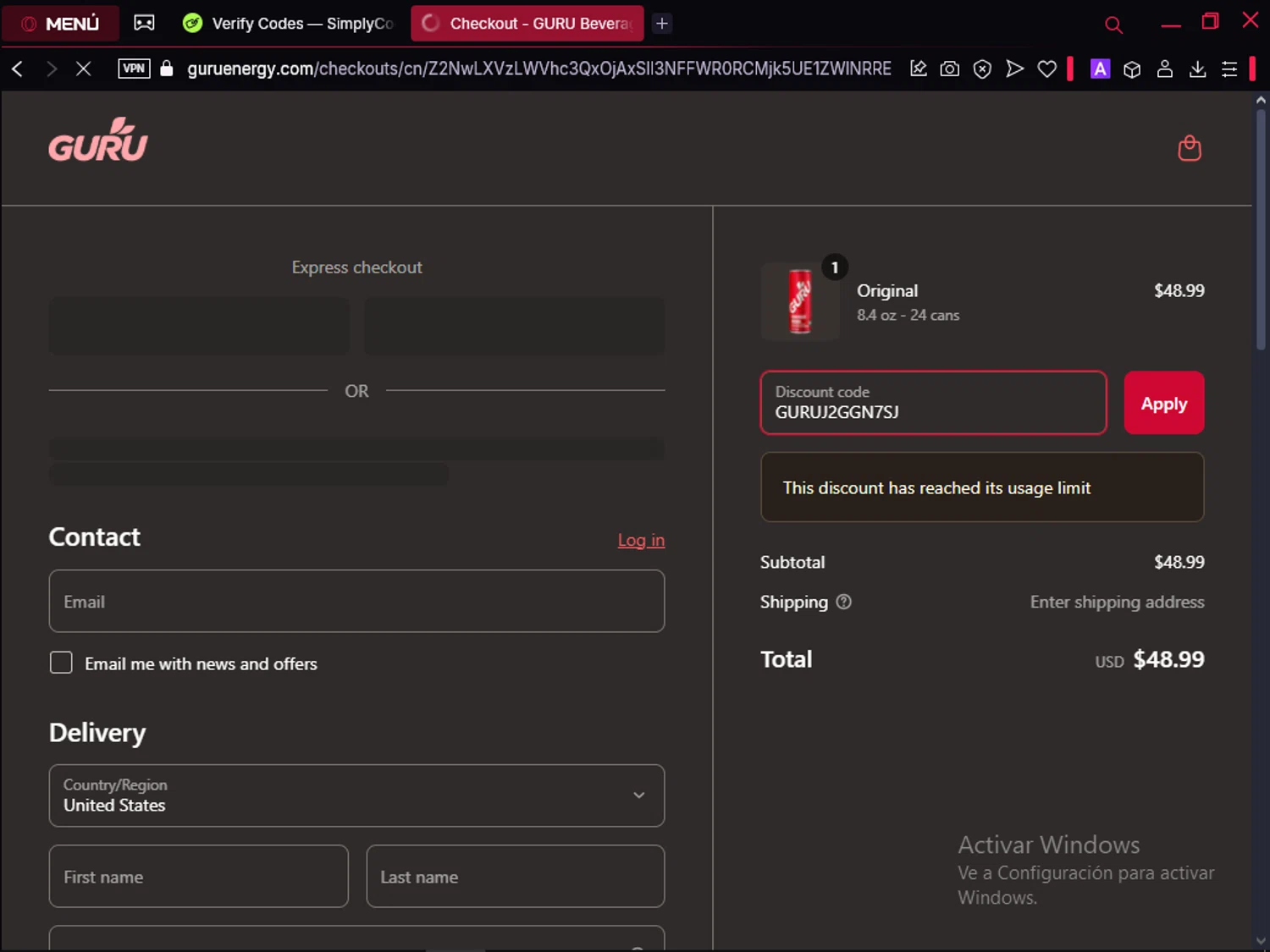Bookmark page with heart icon
The width and height of the screenshot is (1270, 952).
tap(1047, 69)
